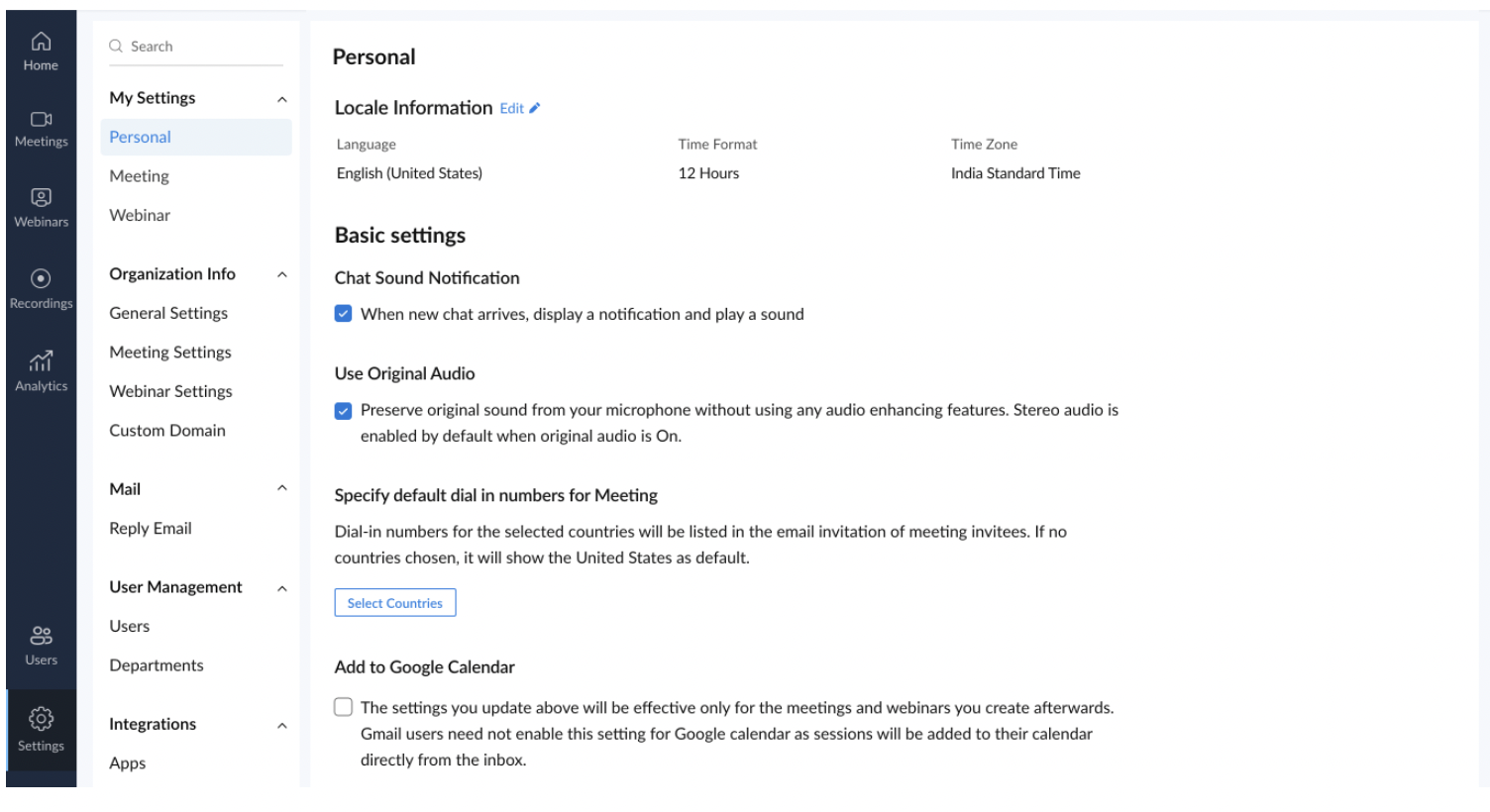Select Meeting under My Settings
Image resolution: width=1490 pixels, height=812 pixels.
(x=139, y=176)
